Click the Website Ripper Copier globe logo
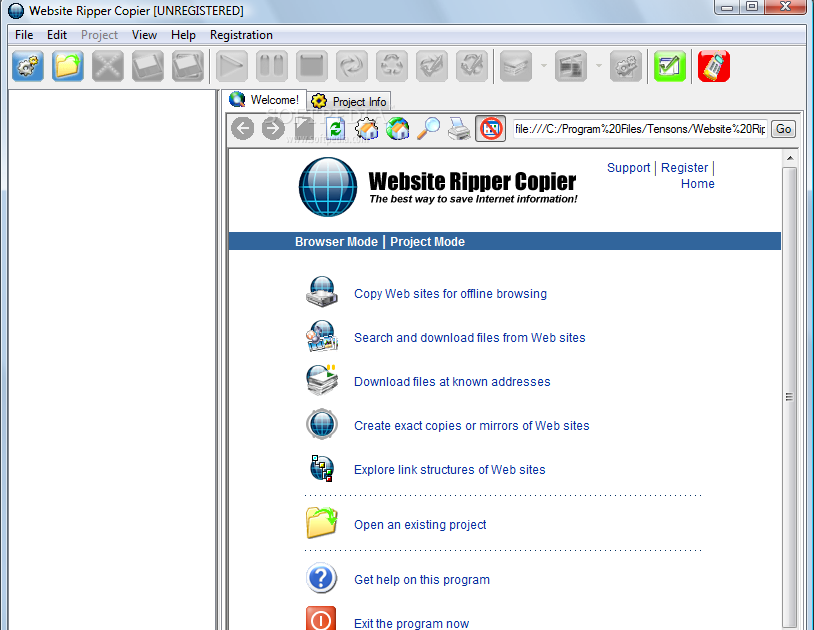Viewport: 814px width, 630px height. click(328, 187)
